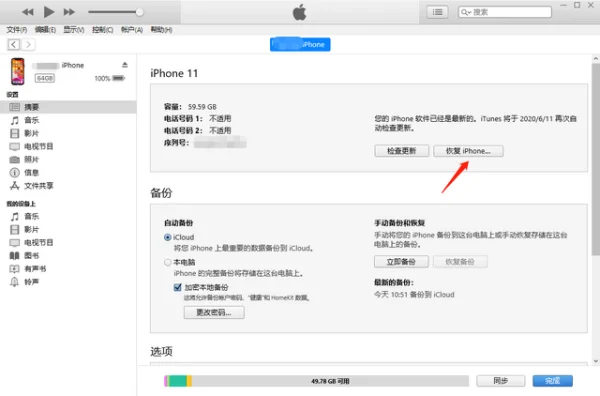Click the 检查更新 button

(x=401, y=151)
